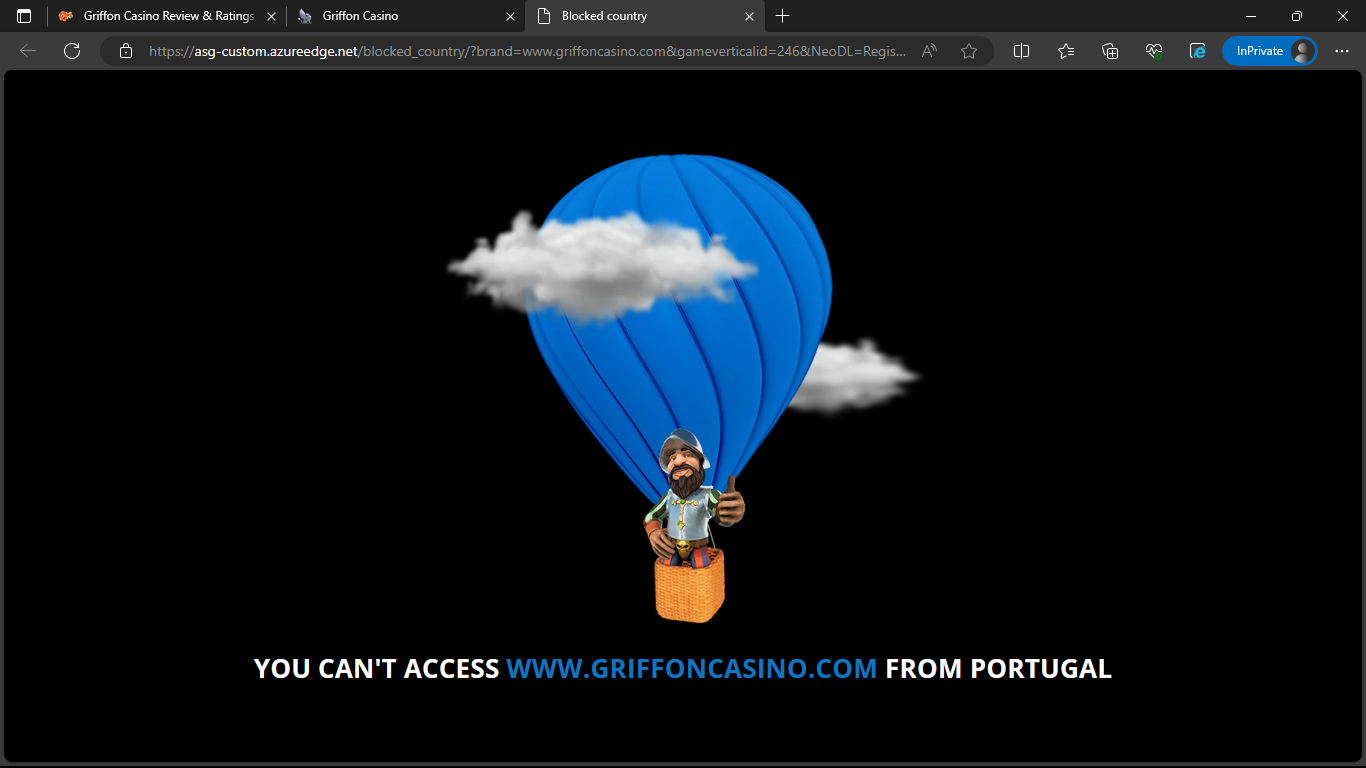Open the Settings and more ellipsis menu
The height and width of the screenshot is (768, 1366).
pos(1342,51)
